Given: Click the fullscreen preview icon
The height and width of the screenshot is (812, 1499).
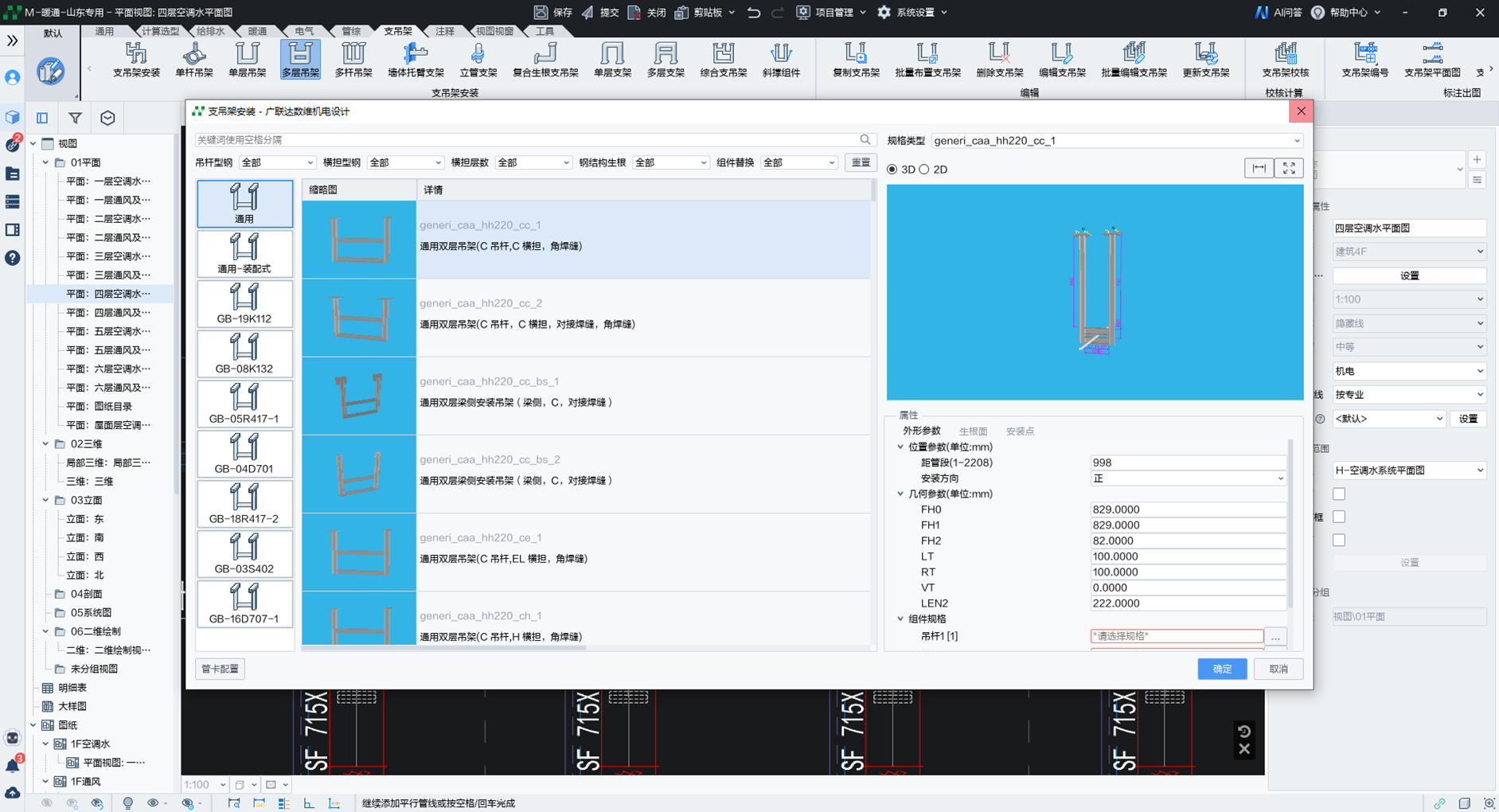Looking at the screenshot, I should coord(1289,168).
